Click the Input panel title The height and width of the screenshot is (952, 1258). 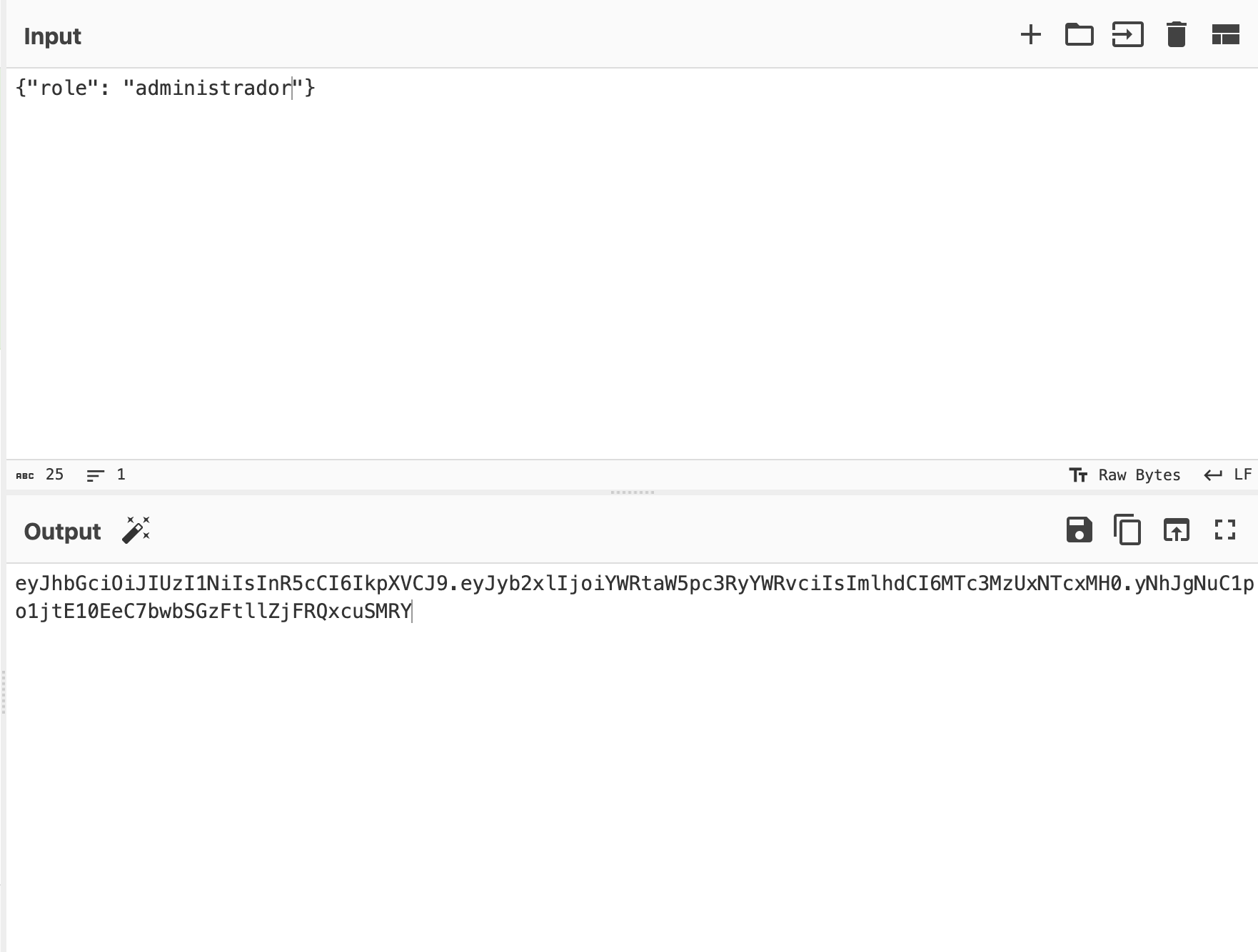(x=52, y=36)
